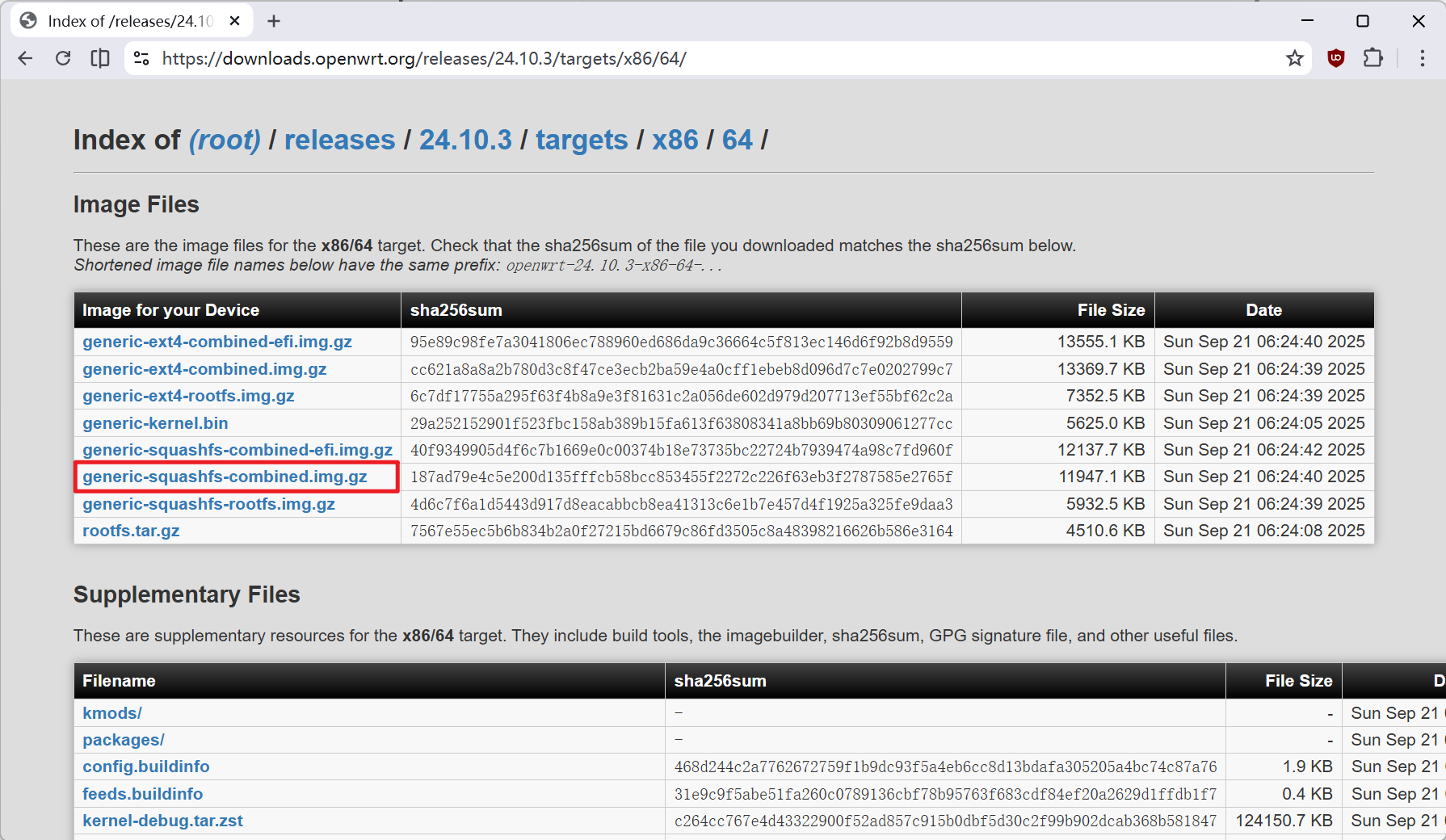Download generic-kernel.bin image
This screenshot has width=1446, height=840.
pyautogui.click(x=154, y=422)
